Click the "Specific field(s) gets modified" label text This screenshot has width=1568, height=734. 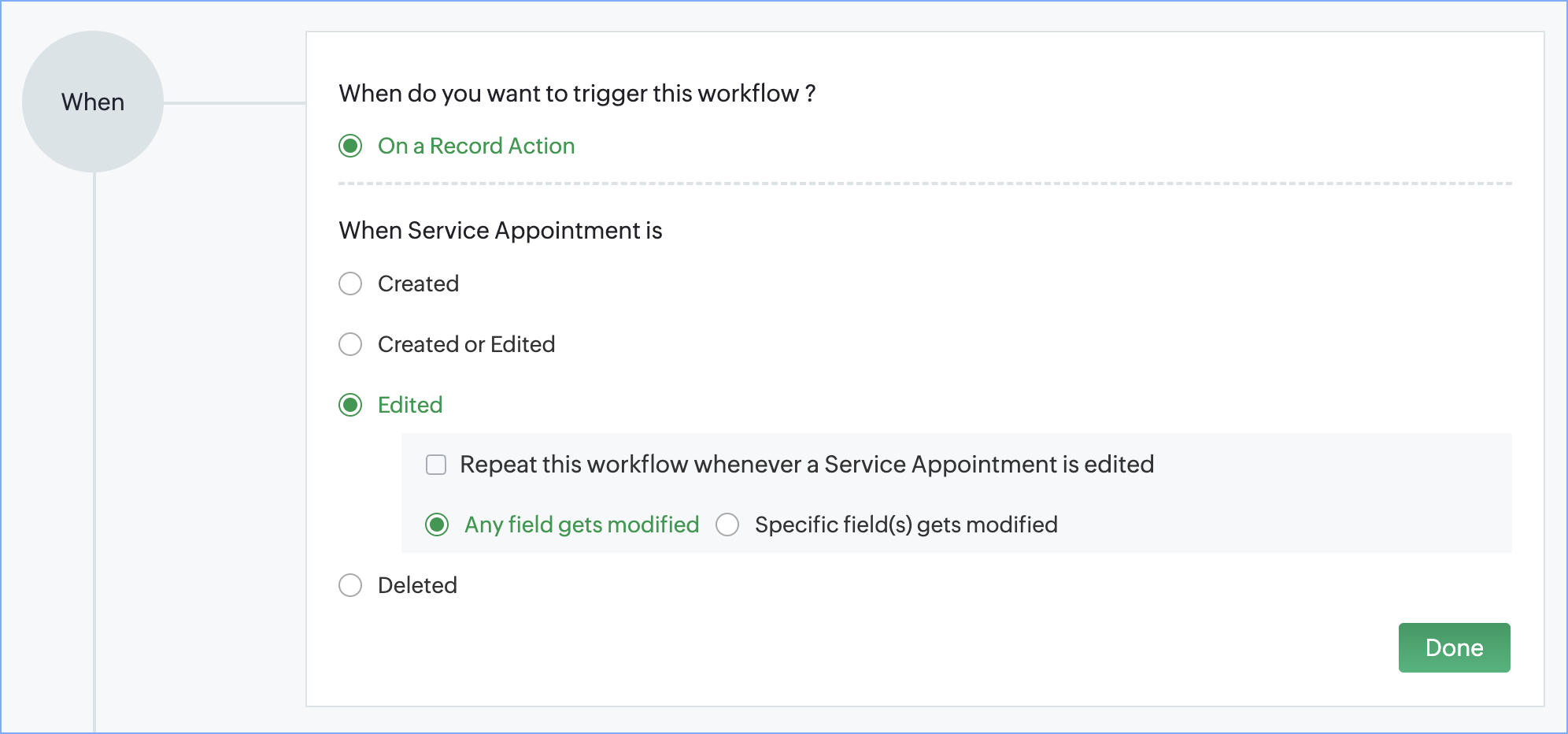click(x=906, y=525)
